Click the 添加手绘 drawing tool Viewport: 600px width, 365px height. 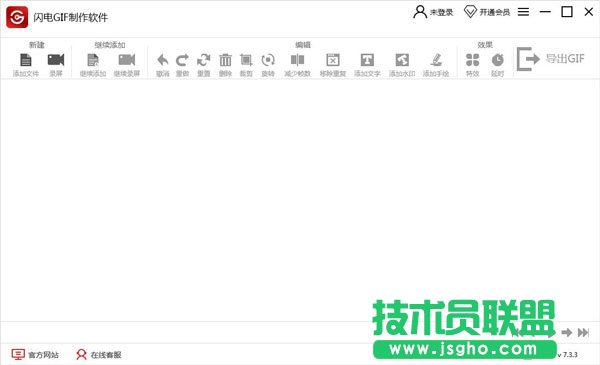436,60
